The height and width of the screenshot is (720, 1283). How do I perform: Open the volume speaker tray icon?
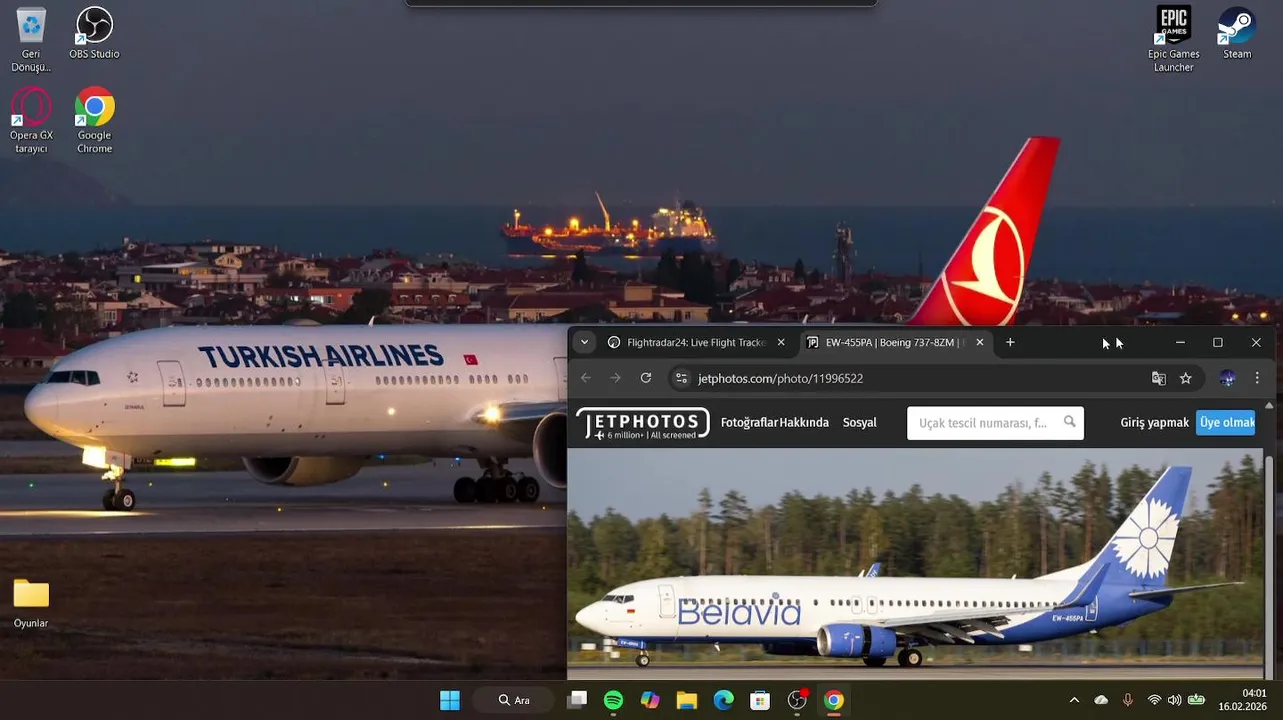click(1174, 700)
